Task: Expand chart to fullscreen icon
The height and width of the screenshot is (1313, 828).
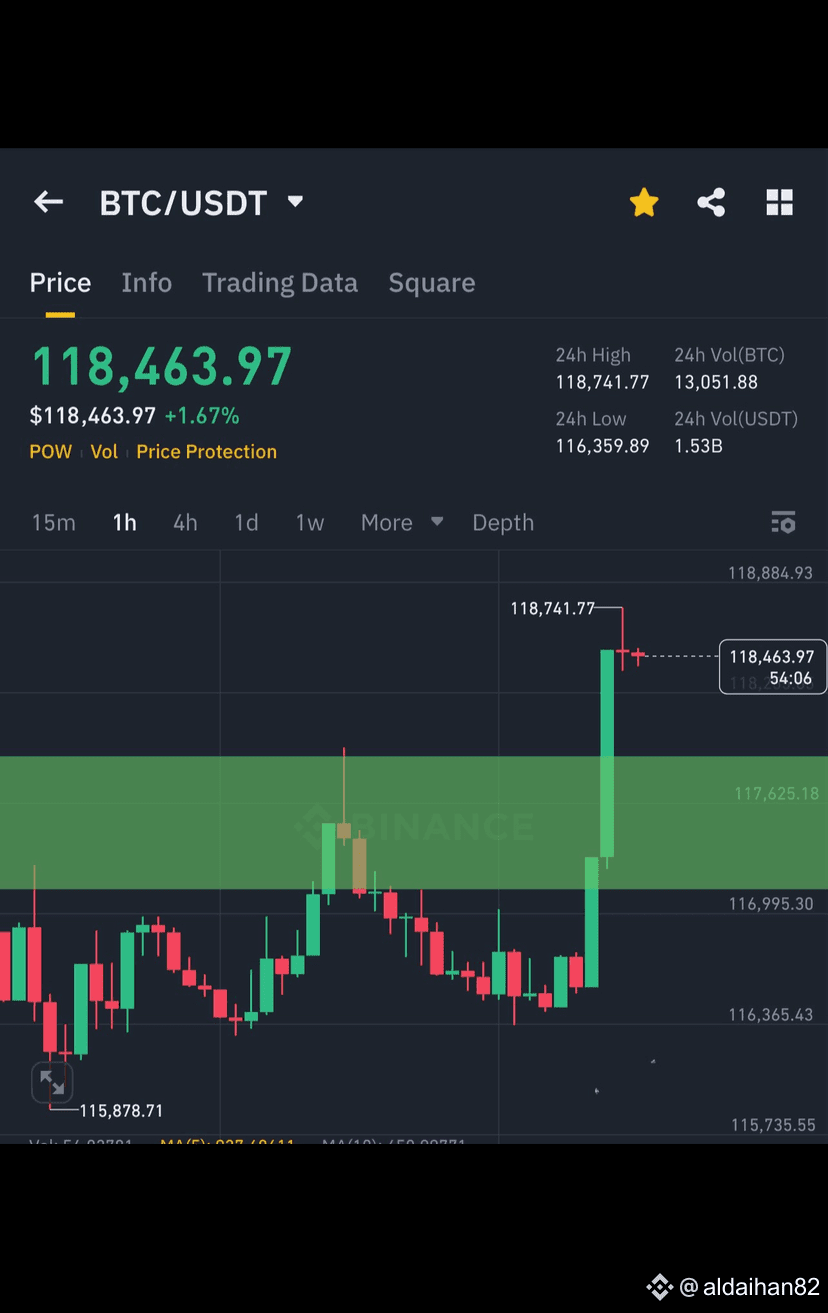Action: pyautogui.click(x=51, y=1083)
